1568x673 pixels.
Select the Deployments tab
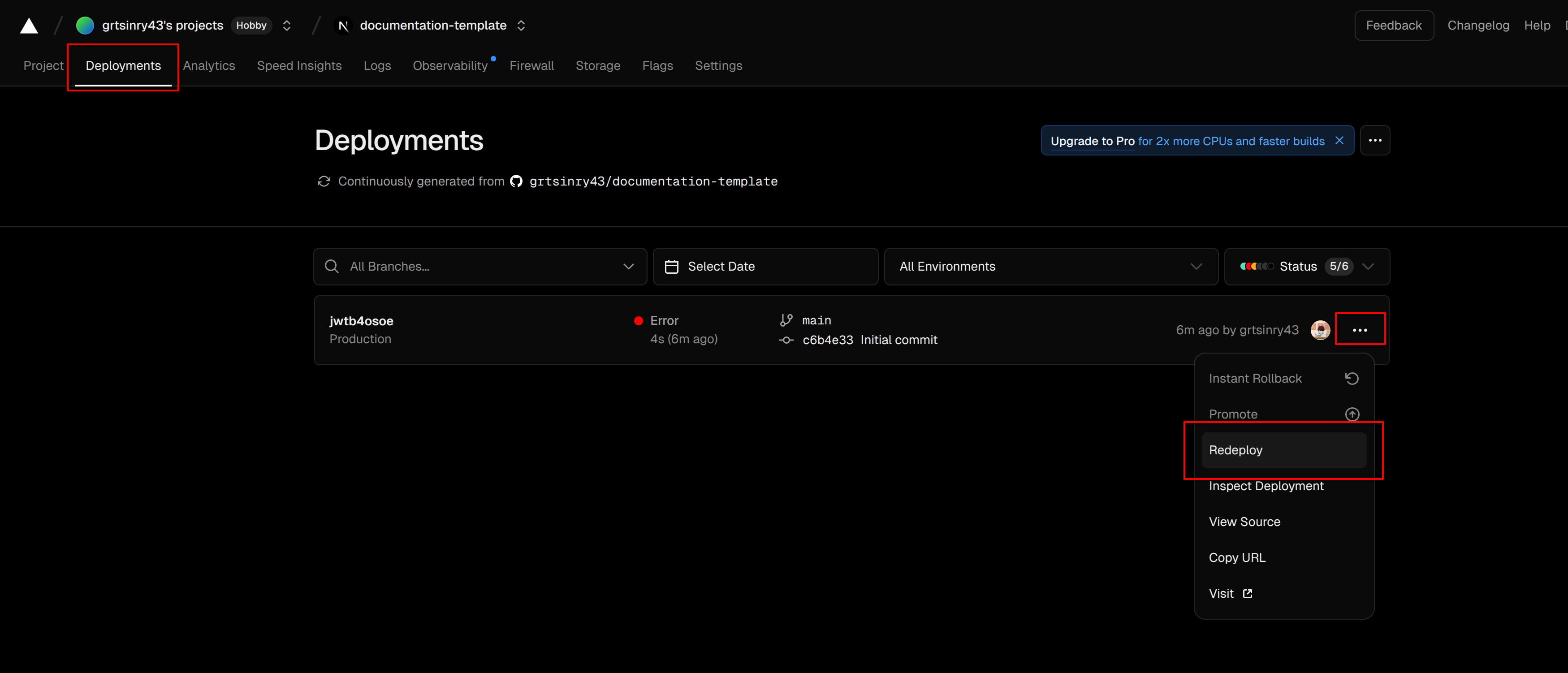pyautogui.click(x=123, y=66)
